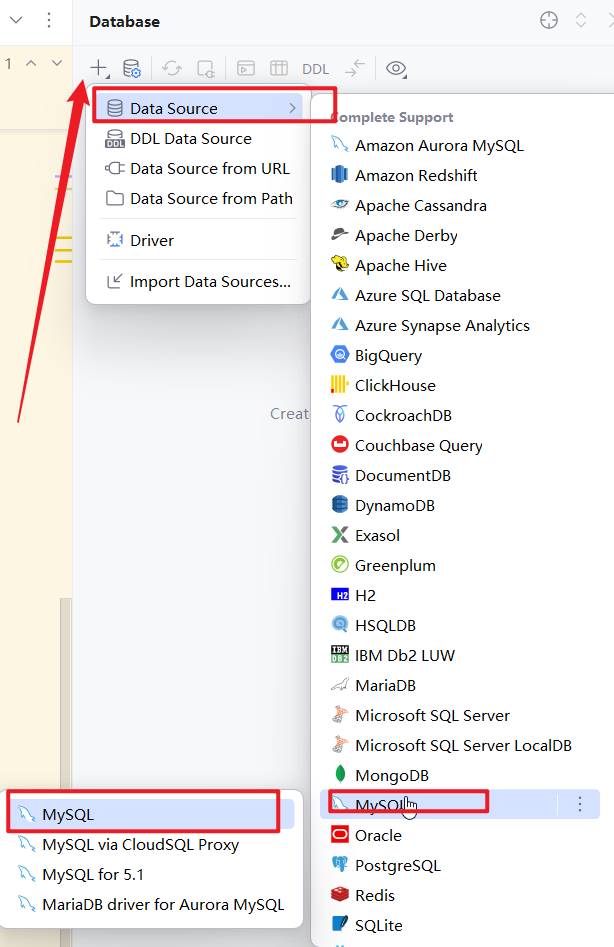
Task: Open Data Source Properties icon
Action: [132, 68]
